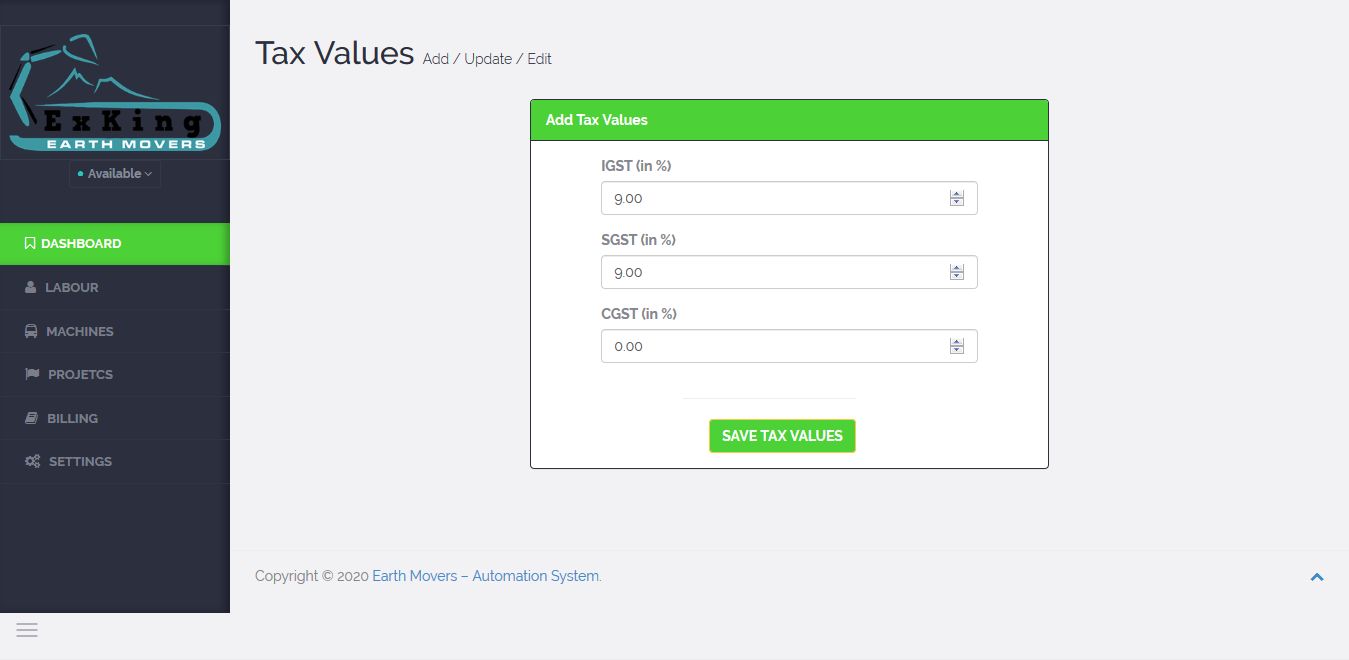Go to the Billing section
The height and width of the screenshot is (660, 1349).
[x=72, y=418]
